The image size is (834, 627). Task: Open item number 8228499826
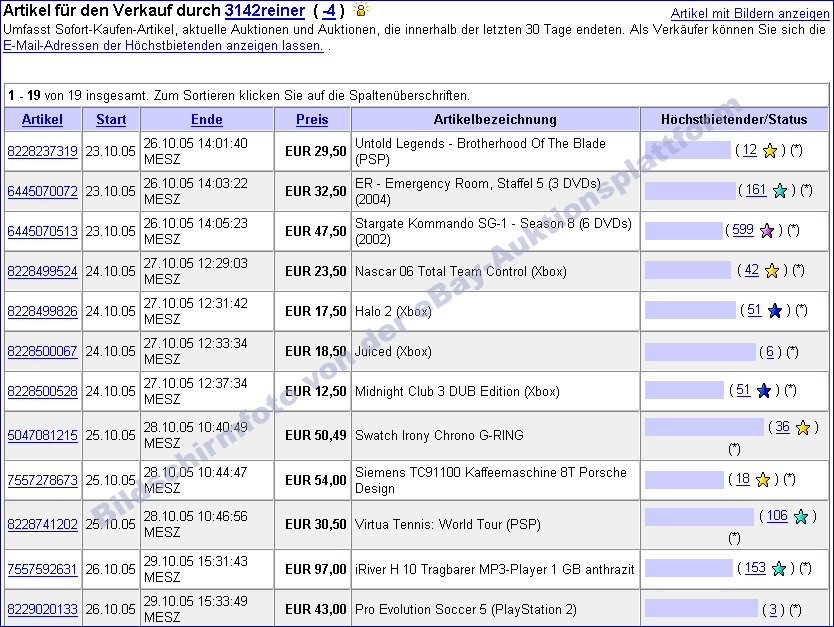pyautogui.click(x=43, y=311)
